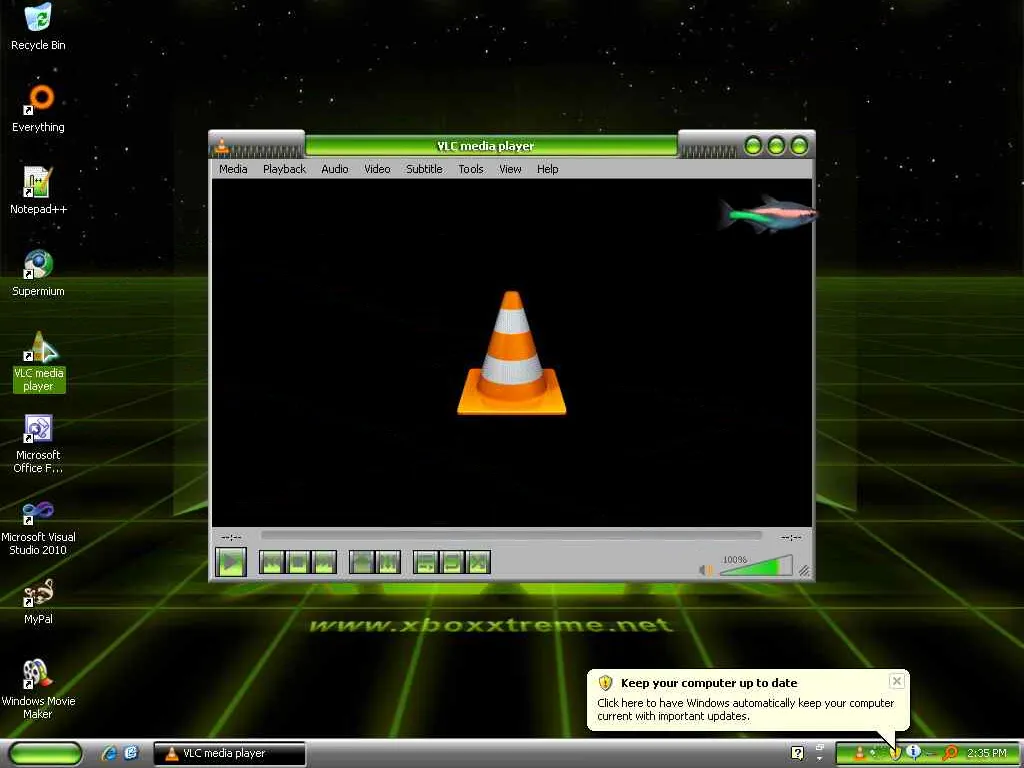Click the VLC title bar text
Image resolution: width=1024 pixels, height=768 pixels.
pyautogui.click(x=485, y=146)
